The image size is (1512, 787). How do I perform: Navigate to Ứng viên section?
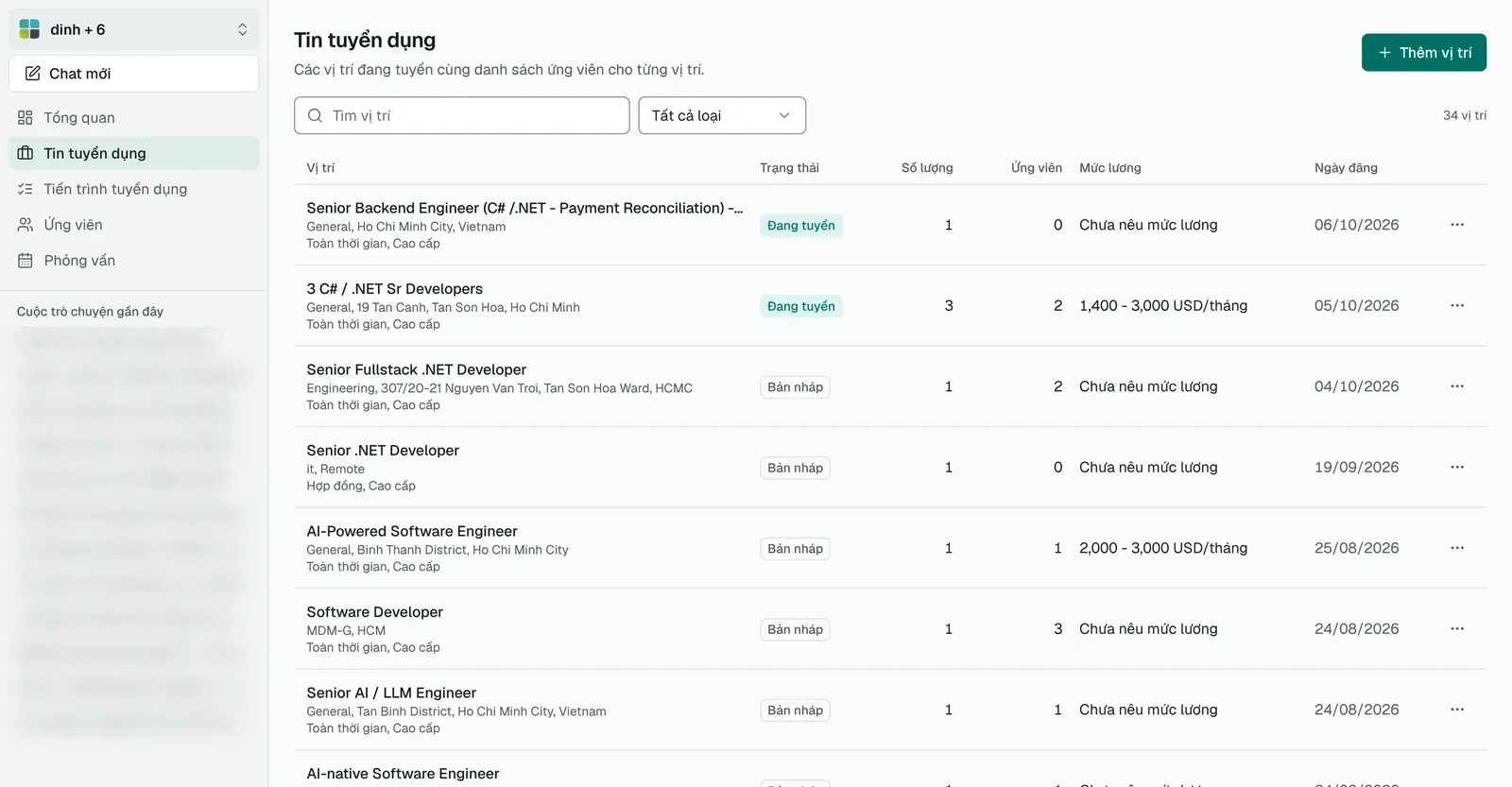click(133, 225)
